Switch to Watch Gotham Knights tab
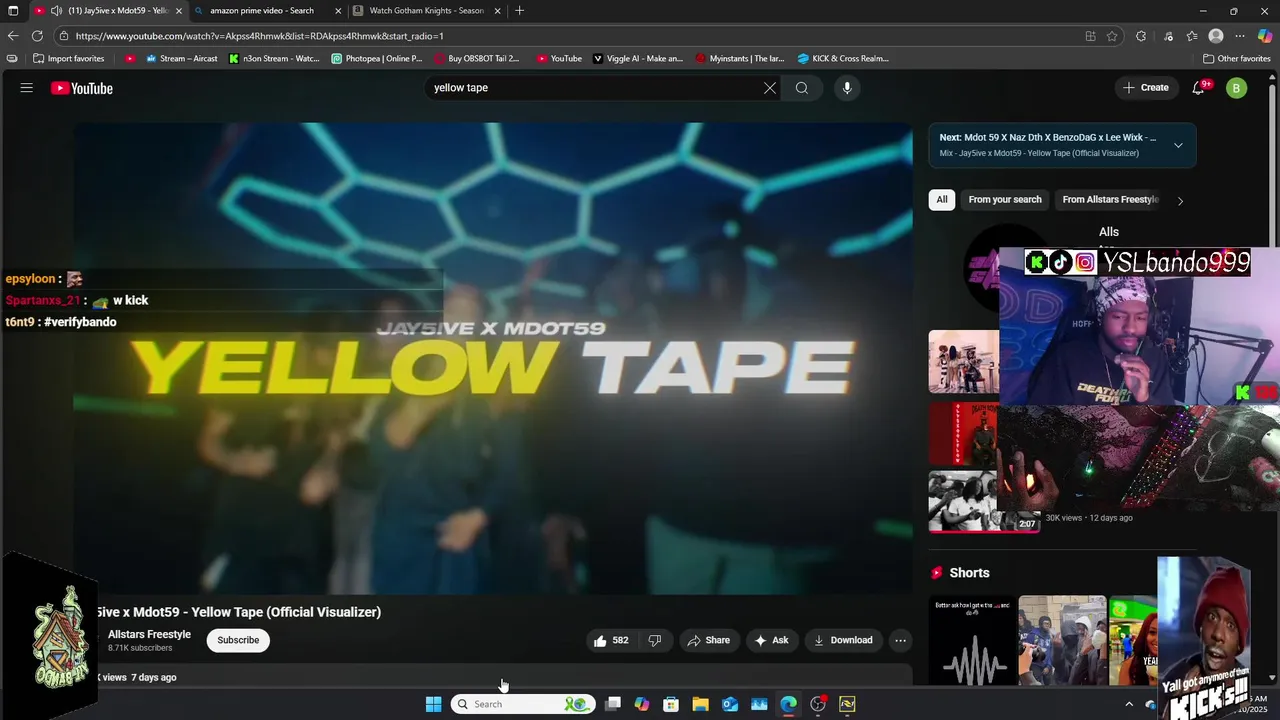The height and width of the screenshot is (720, 1280). pos(427,10)
